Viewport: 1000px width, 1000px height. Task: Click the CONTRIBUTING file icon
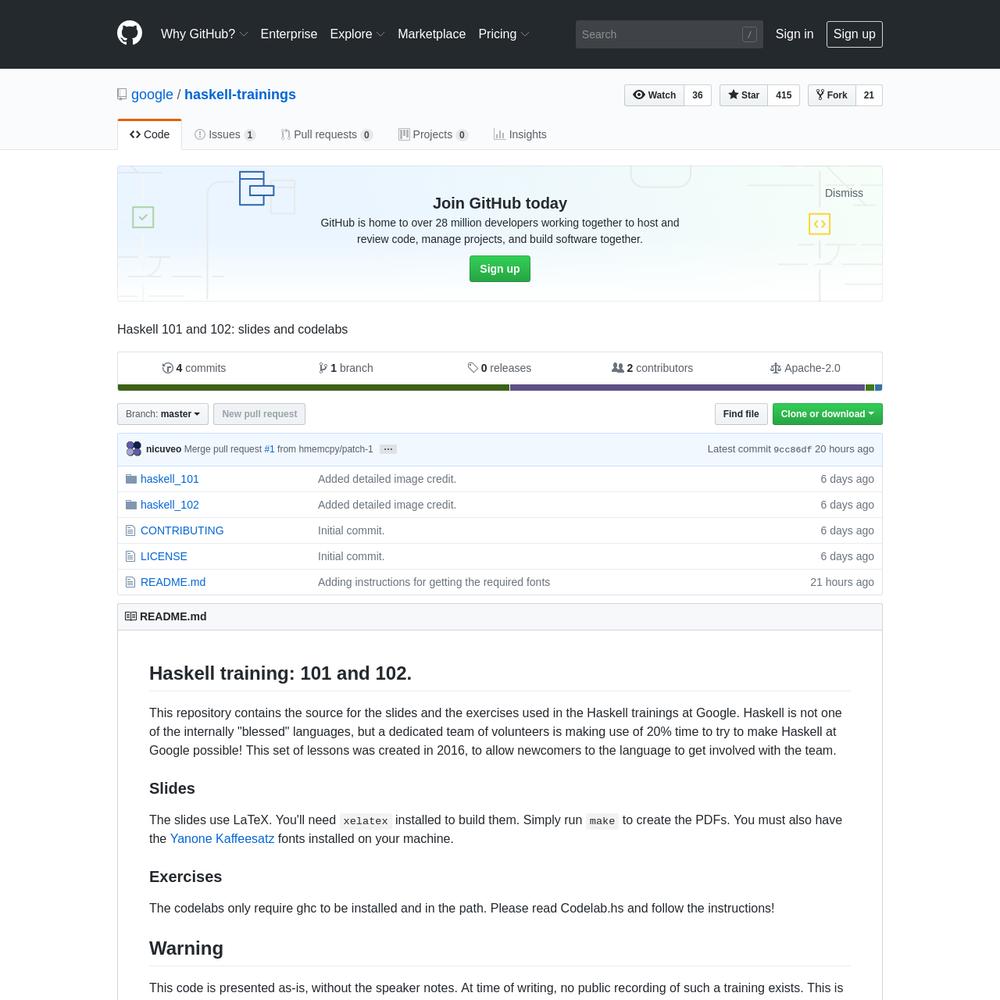tap(131, 531)
